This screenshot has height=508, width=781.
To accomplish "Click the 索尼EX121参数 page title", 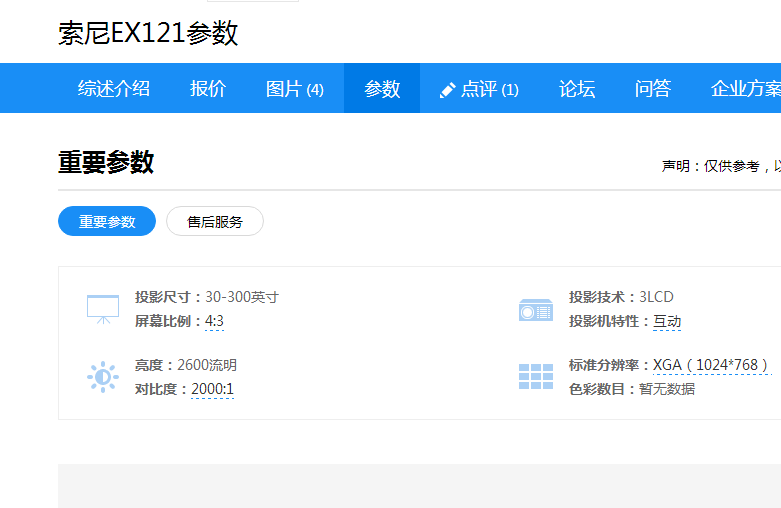I will pyautogui.click(x=148, y=33).
